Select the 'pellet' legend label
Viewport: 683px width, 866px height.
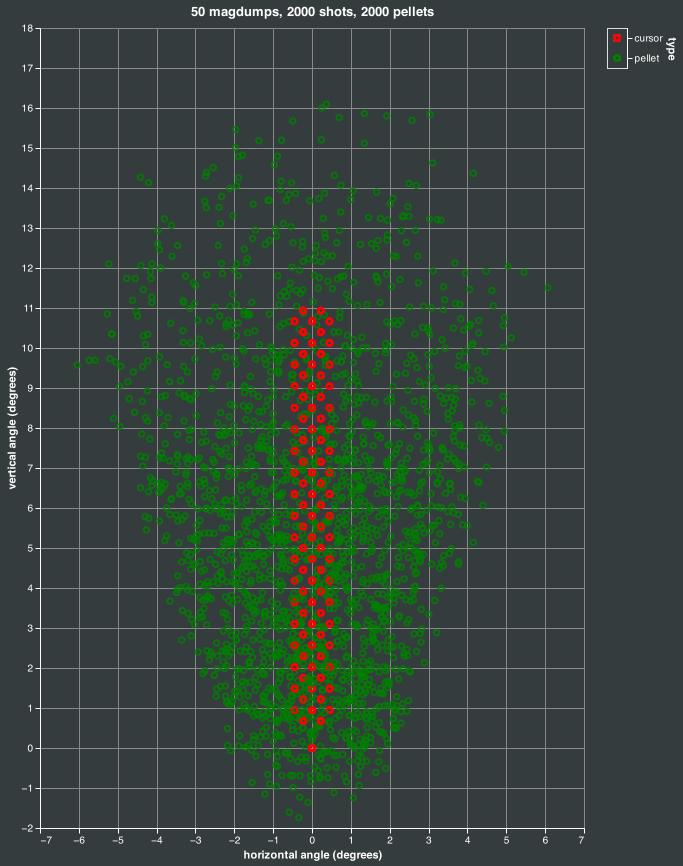[x=647, y=58]
